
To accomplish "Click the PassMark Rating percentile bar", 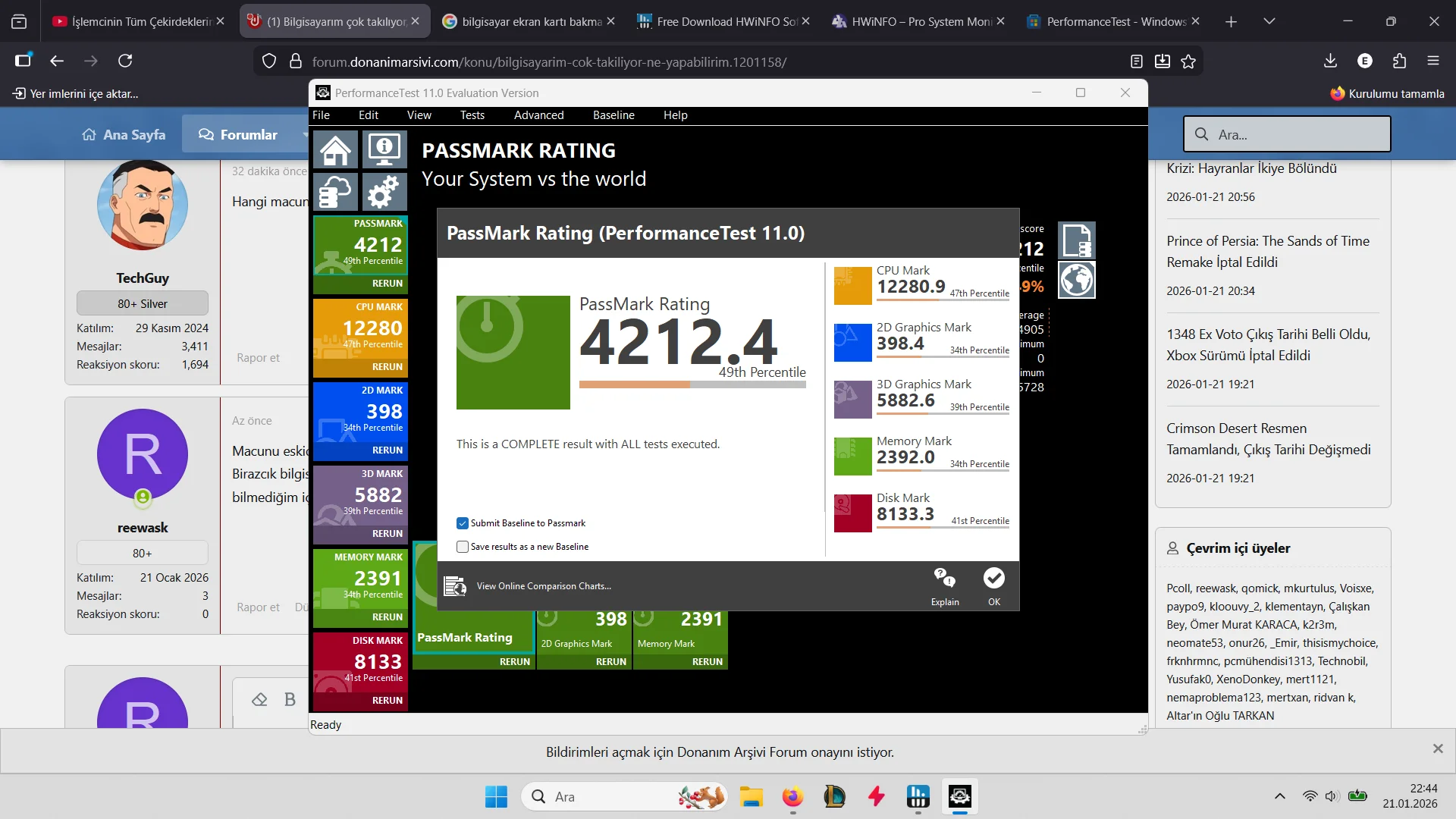I will (692, 384).
